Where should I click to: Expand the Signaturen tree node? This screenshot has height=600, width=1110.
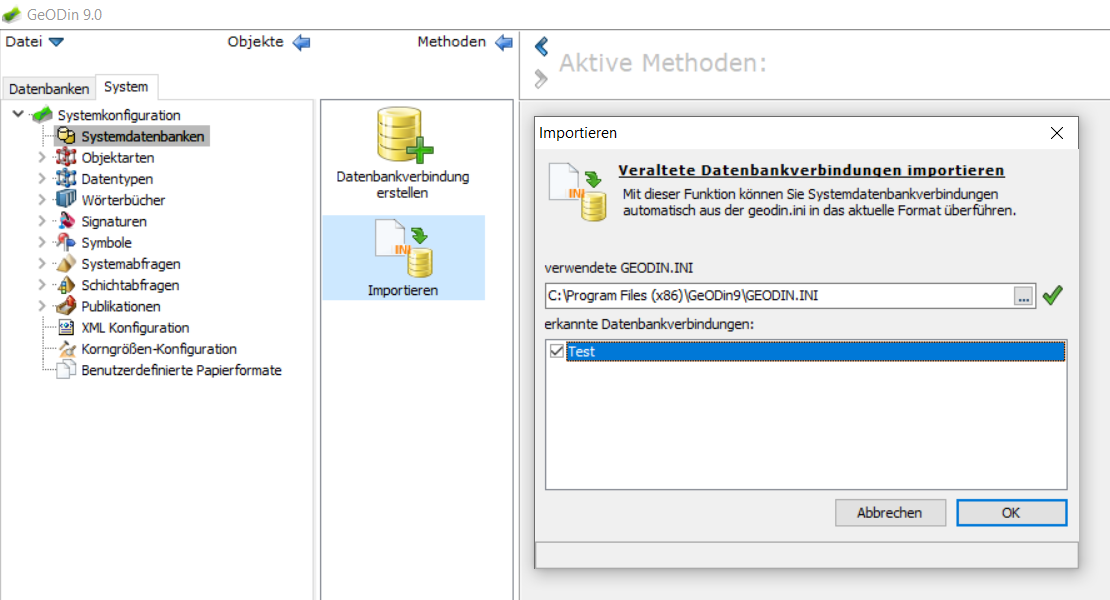[42, 221]
